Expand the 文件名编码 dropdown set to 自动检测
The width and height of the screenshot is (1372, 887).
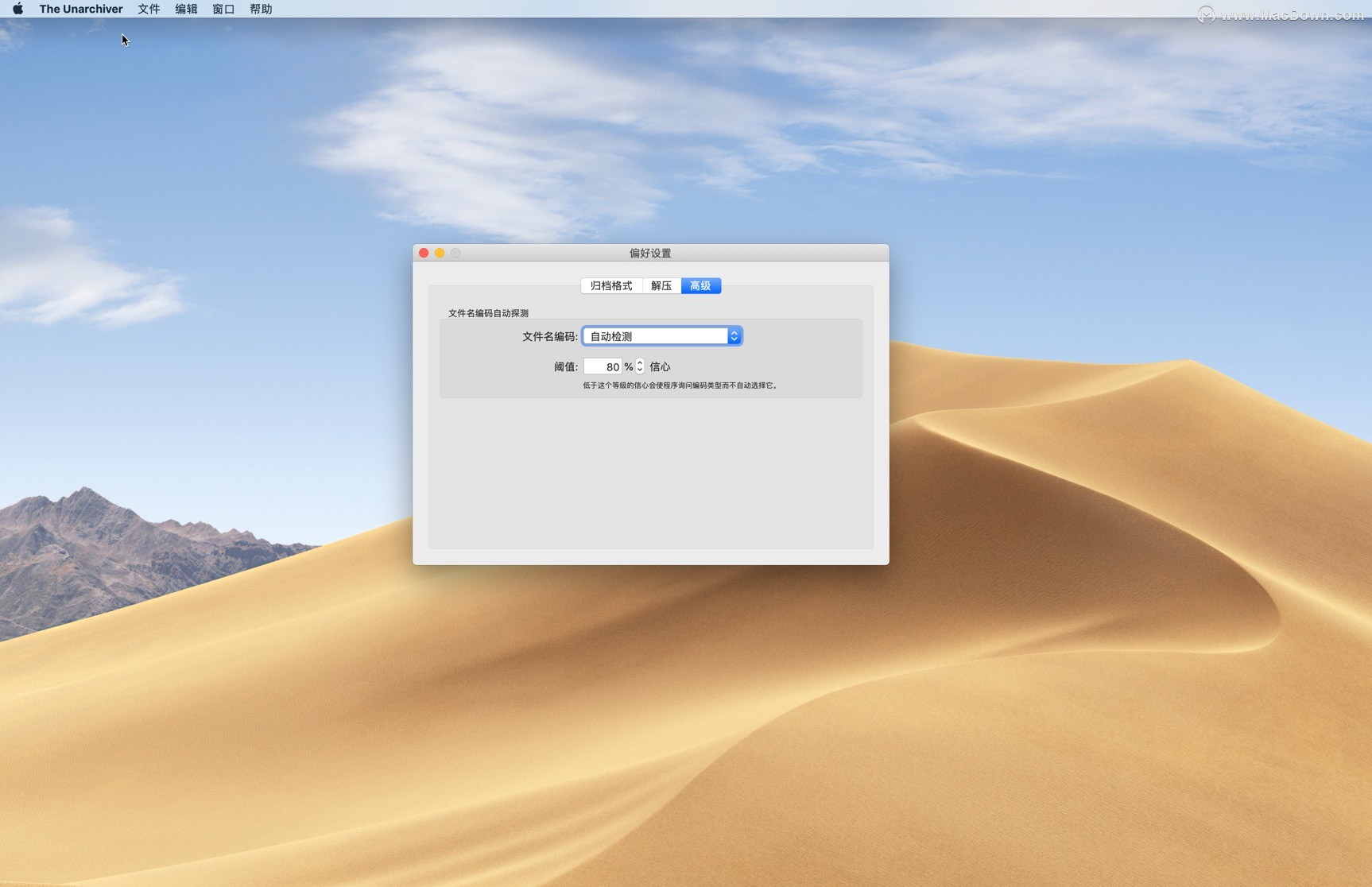655,336
